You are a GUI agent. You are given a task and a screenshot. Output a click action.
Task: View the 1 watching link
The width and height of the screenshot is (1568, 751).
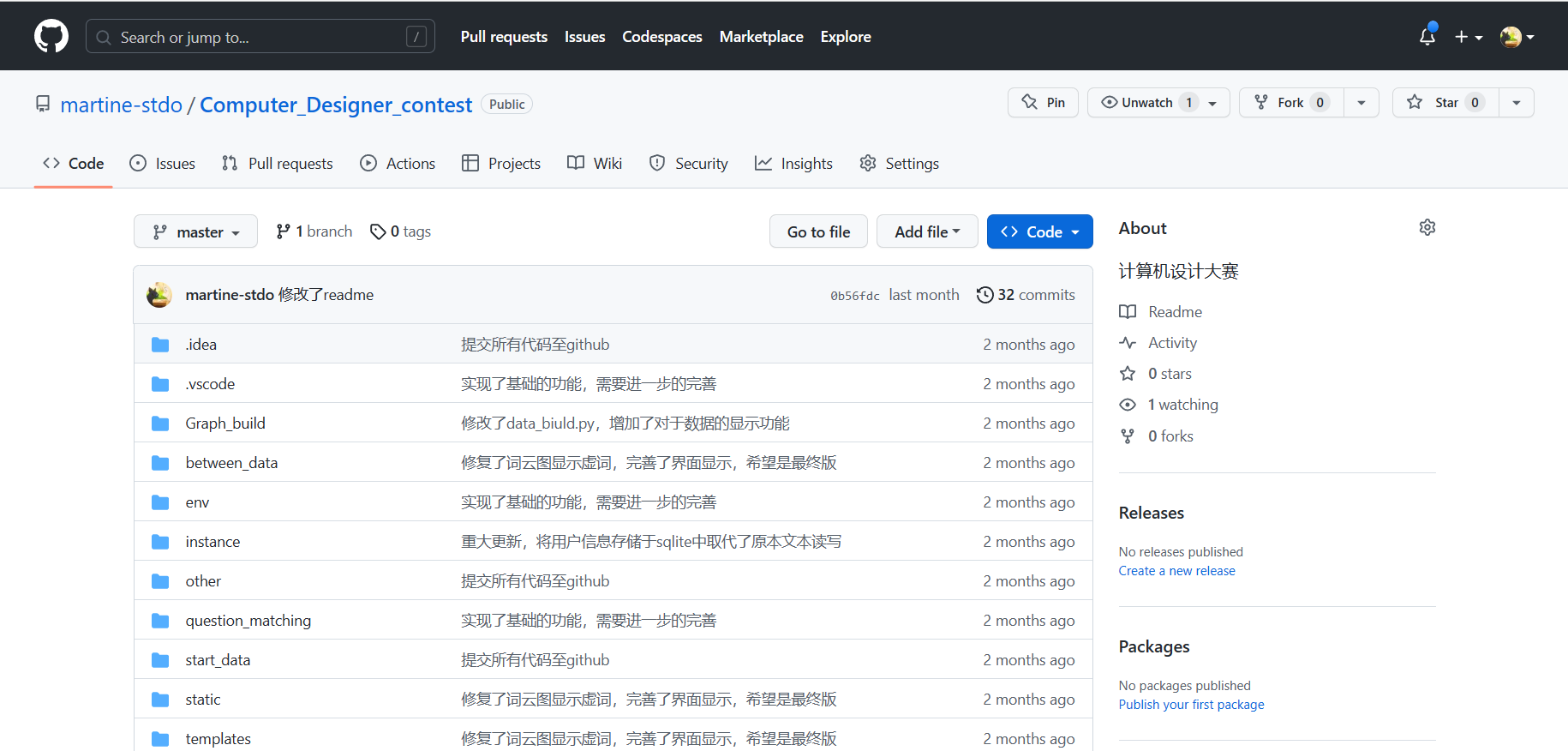[1169, 405]
